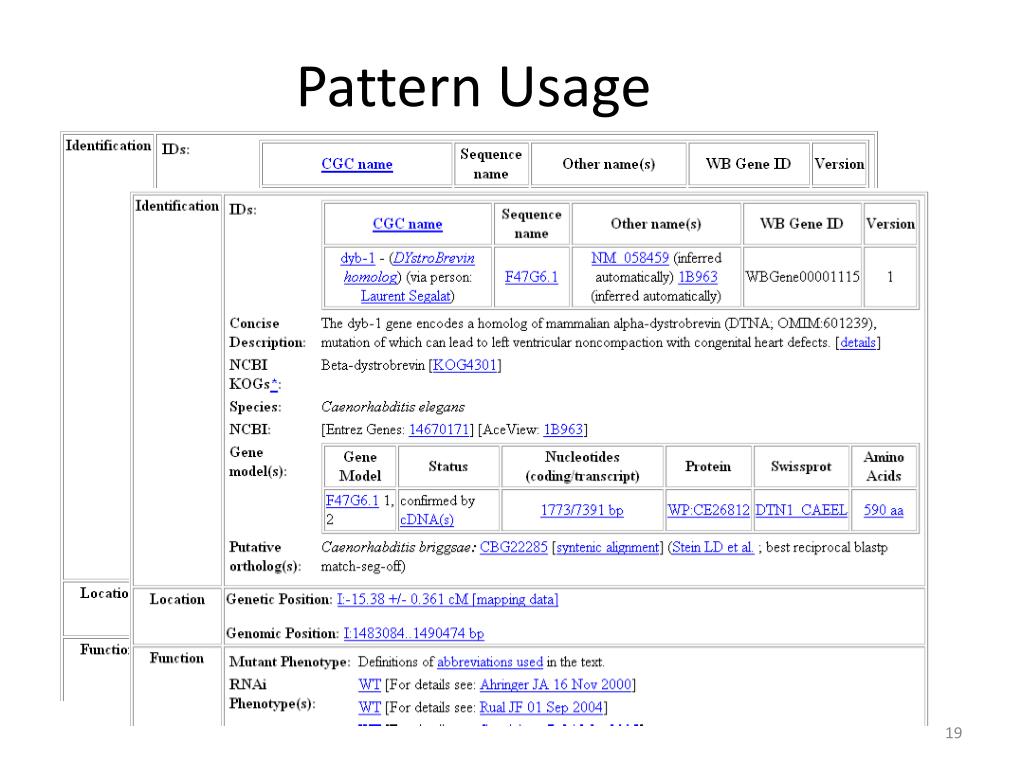Click Other name(s) header above NM_058459
This screenshot has height=768, width=1024.
tap(656, 224)
